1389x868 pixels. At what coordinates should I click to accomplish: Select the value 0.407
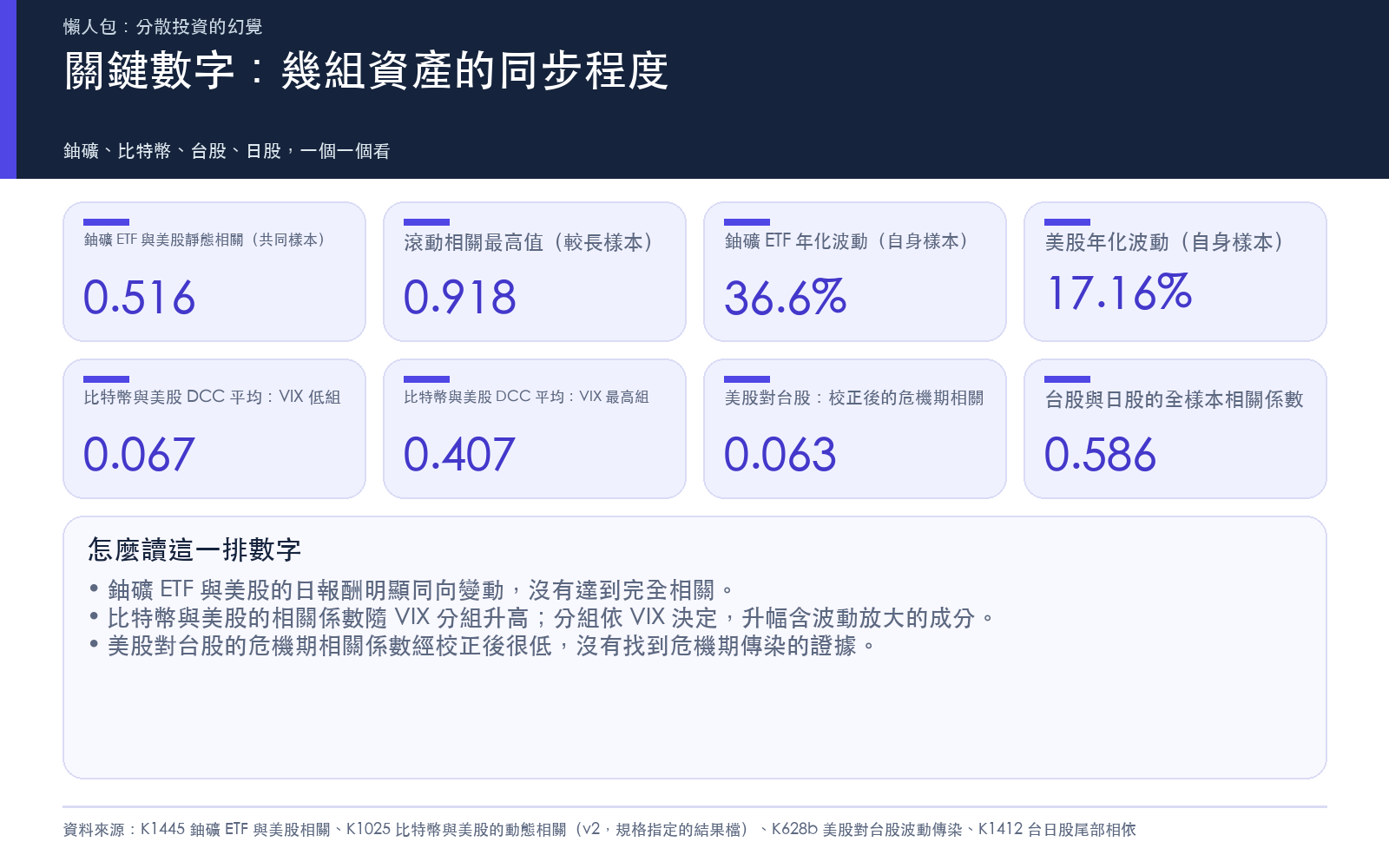click(x=460, y=455)
